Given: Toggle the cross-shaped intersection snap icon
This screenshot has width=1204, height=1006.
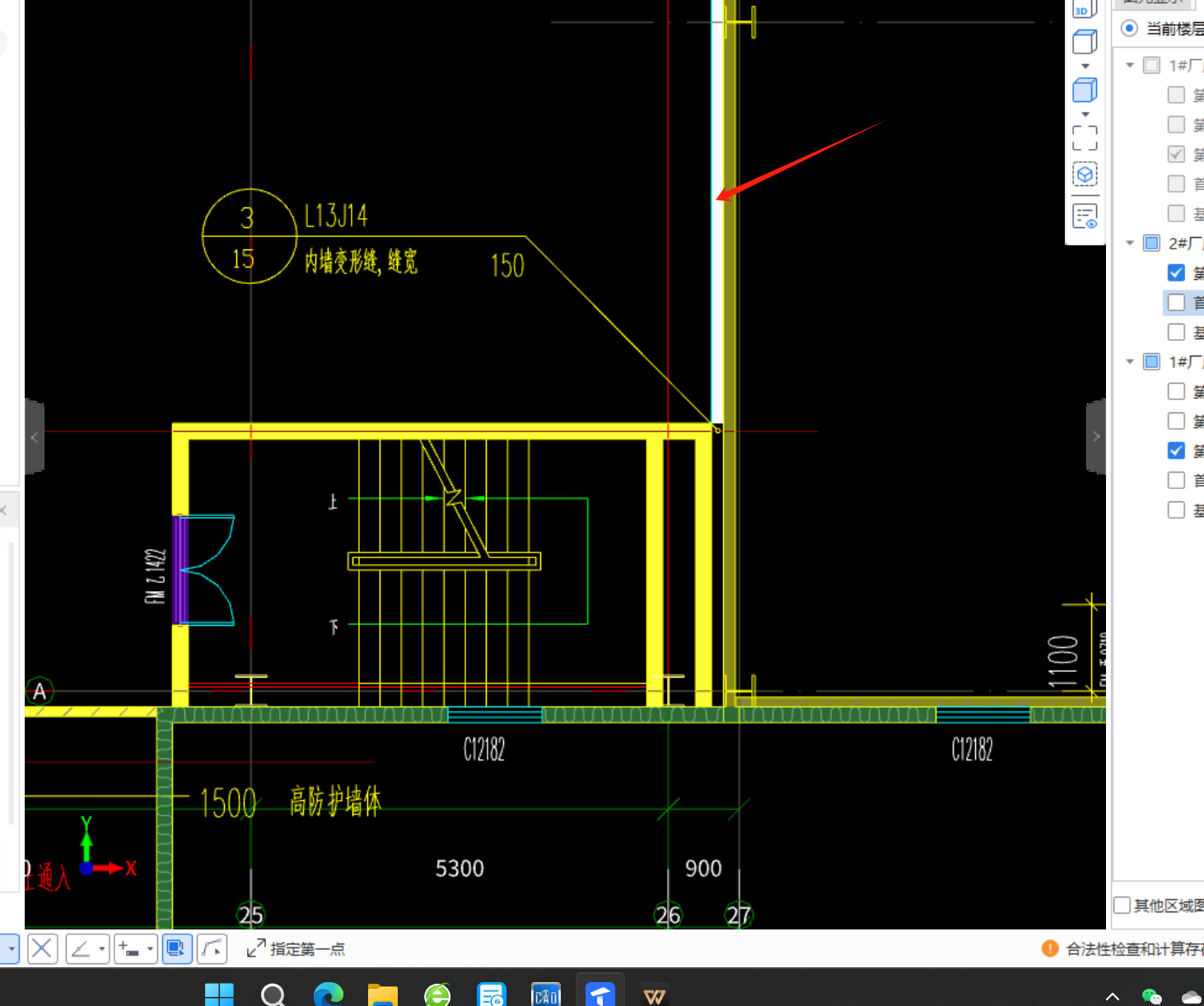Looking at the screenshot, I should point(42,948).
